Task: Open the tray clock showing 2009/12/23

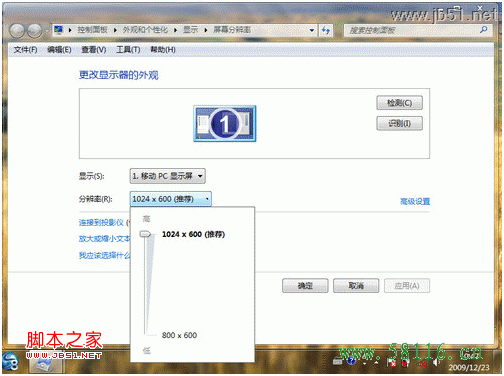Action: click(x=469, y=367)
